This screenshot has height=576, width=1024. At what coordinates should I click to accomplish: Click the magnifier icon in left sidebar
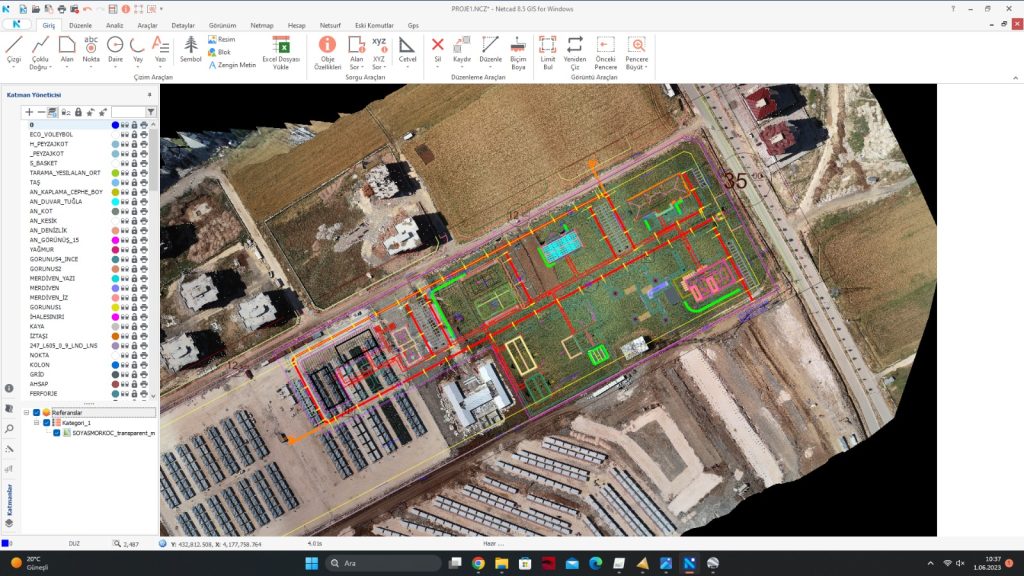pyautogui.click(x=9, y=428)
